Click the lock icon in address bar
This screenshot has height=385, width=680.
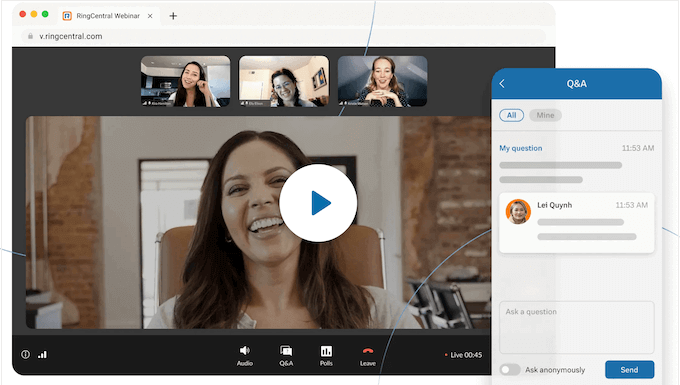coord(30,36)
